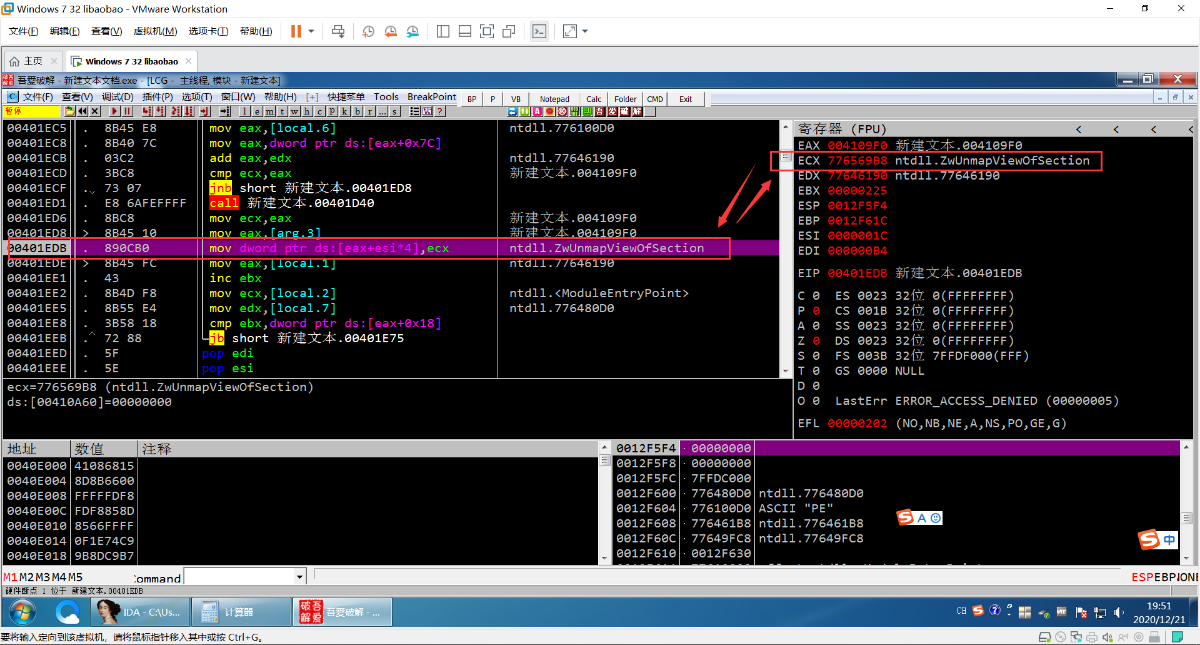
Task: Open the breakpoints 'b' button
Action: click(x=357, y=111)
